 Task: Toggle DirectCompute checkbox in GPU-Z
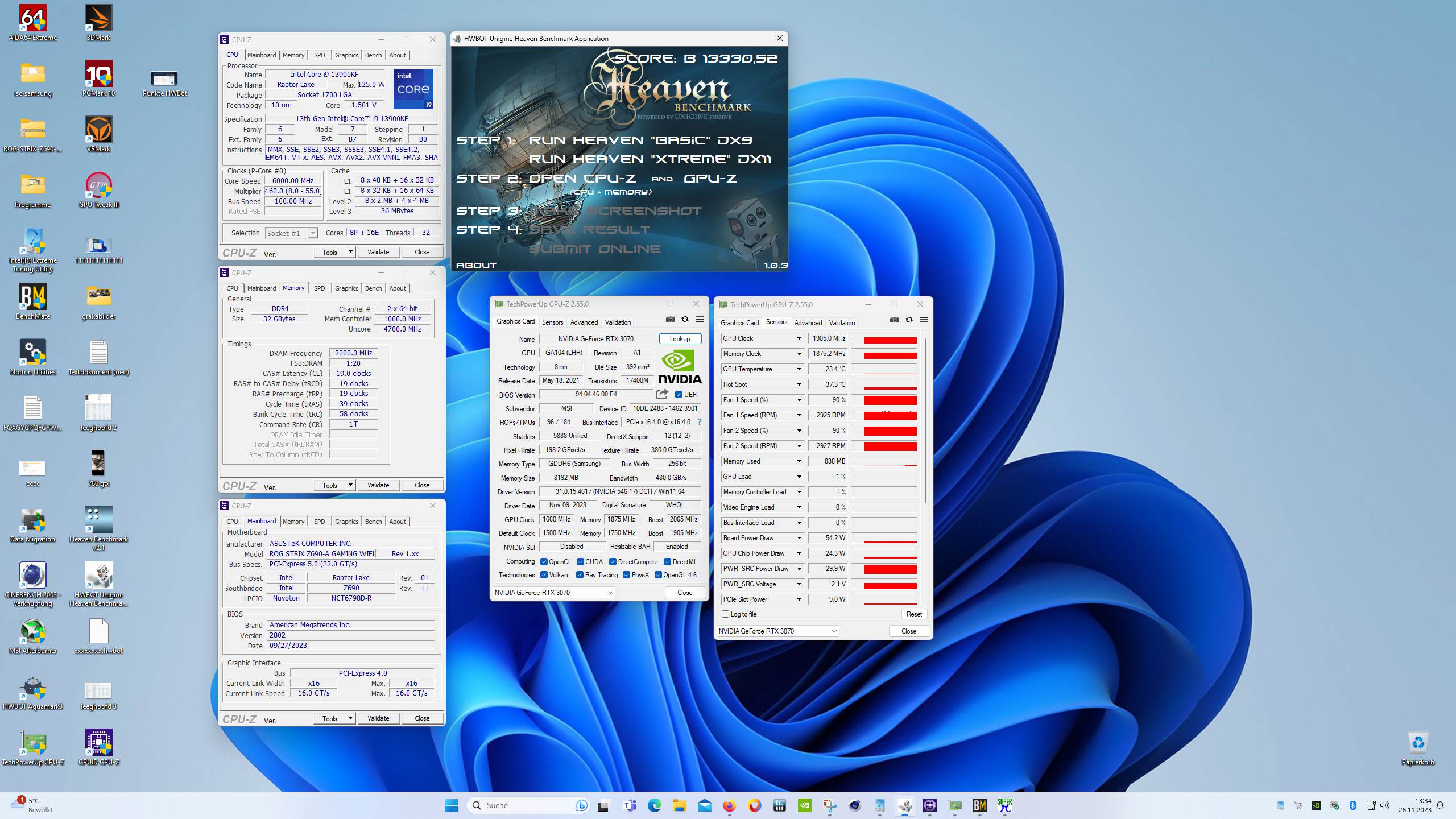click(613, 561)
